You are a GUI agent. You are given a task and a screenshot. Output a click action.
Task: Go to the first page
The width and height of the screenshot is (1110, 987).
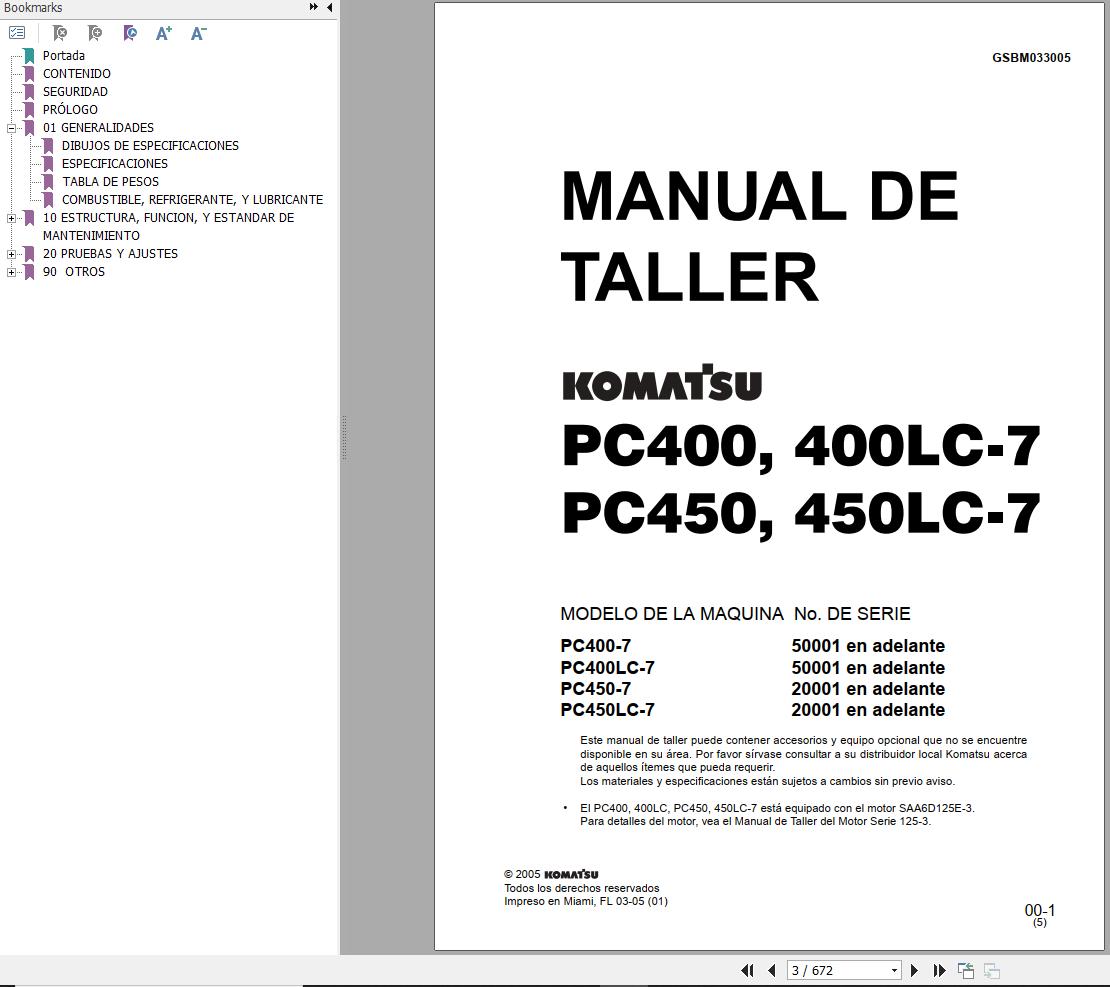pyautogui.click(x=747, y=970)
